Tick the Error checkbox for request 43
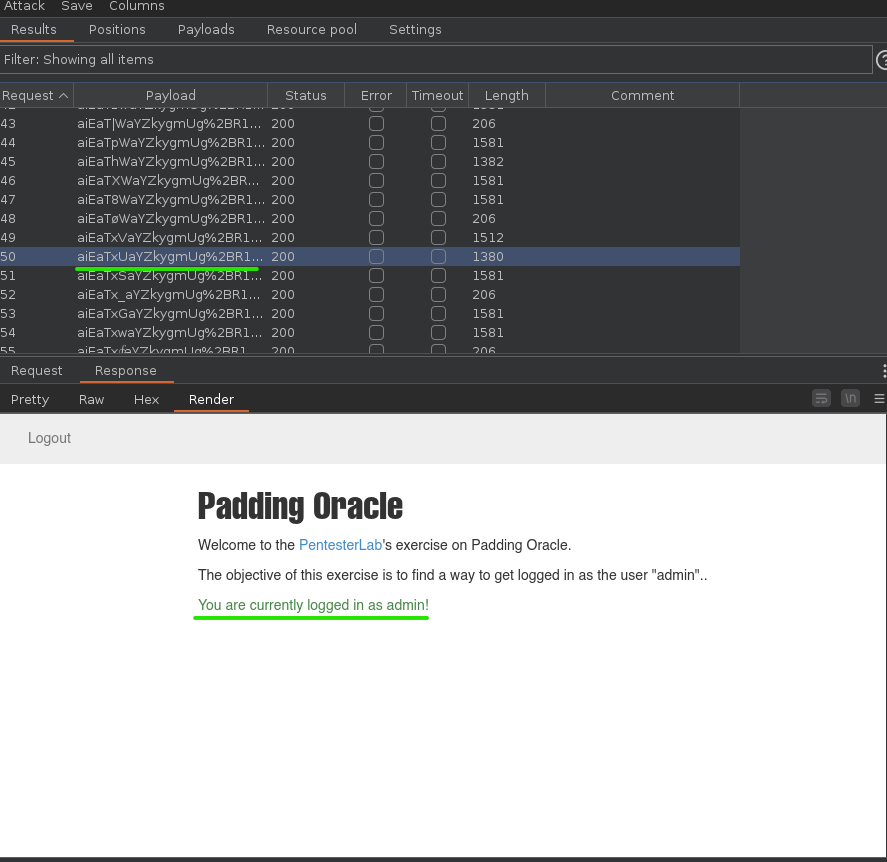 pos(376,123)
